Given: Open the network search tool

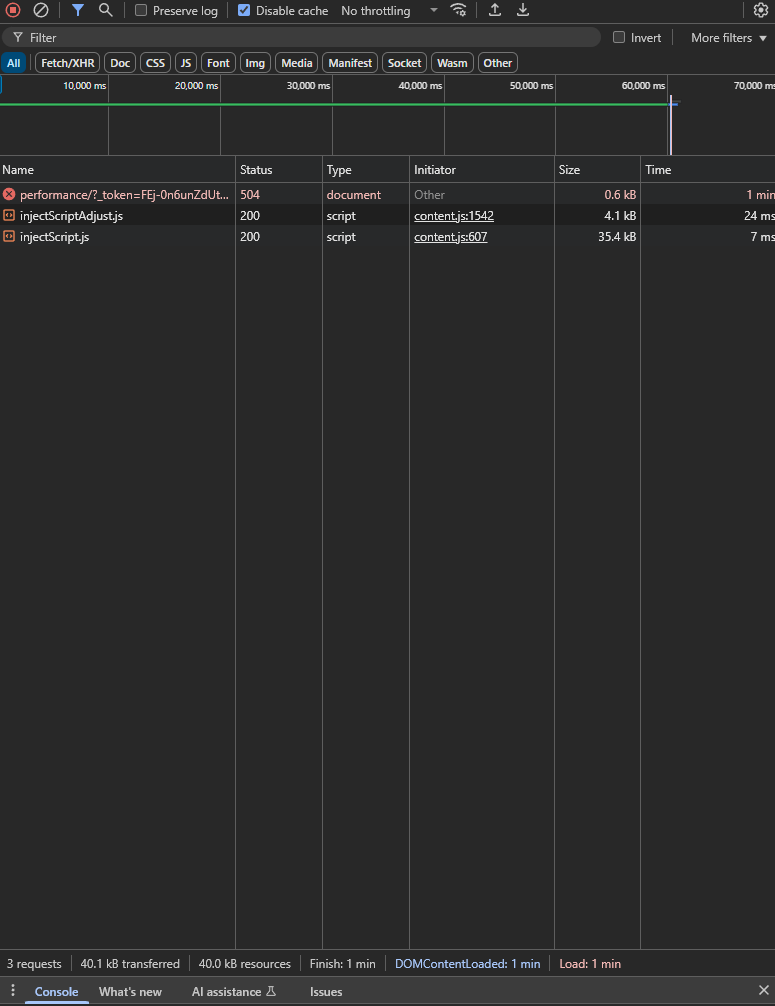Looking at the screenshot, I should point(106,10).
